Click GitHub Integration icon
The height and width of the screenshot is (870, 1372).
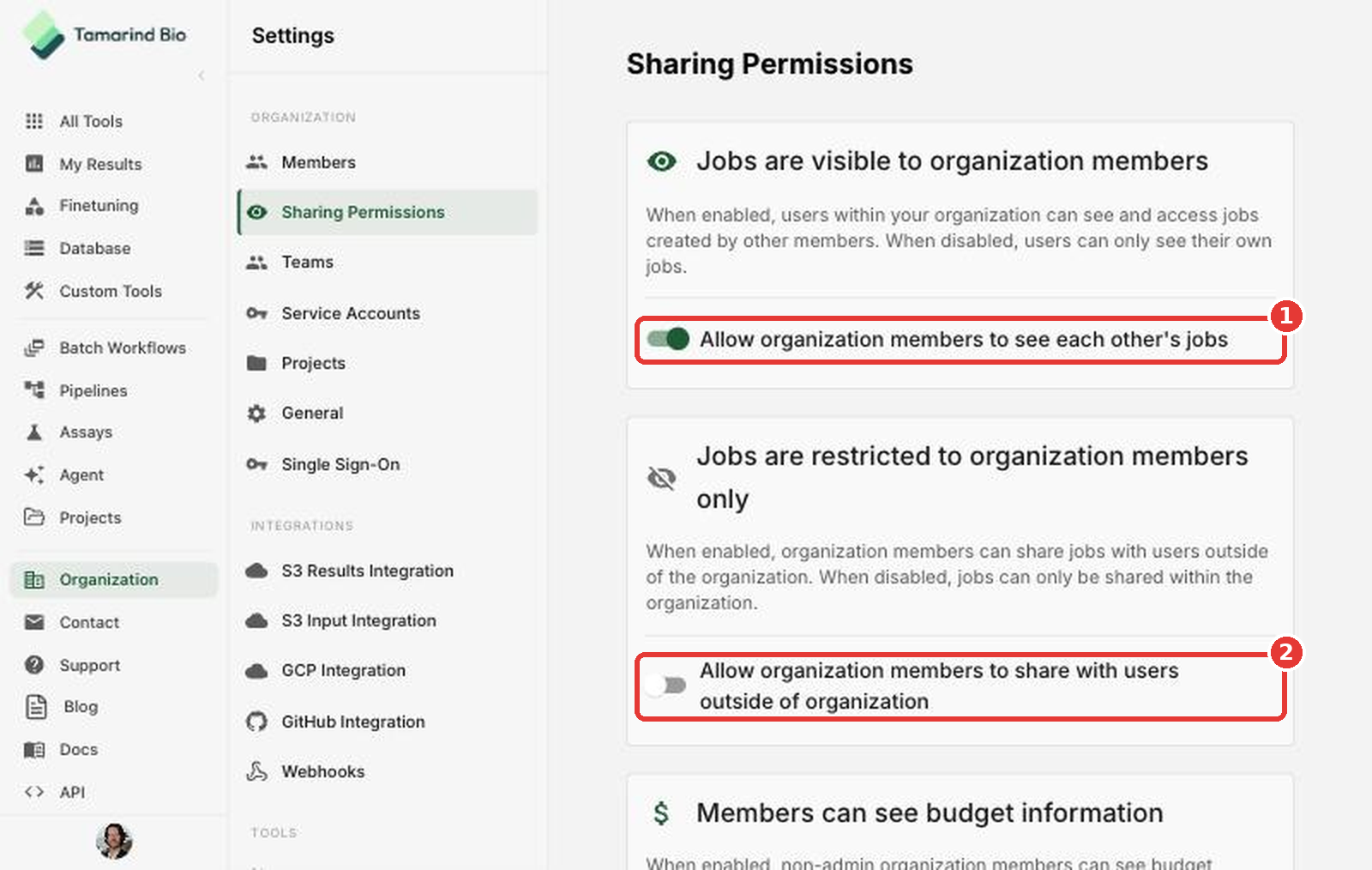pyautogui.click(x=256, y=722)
